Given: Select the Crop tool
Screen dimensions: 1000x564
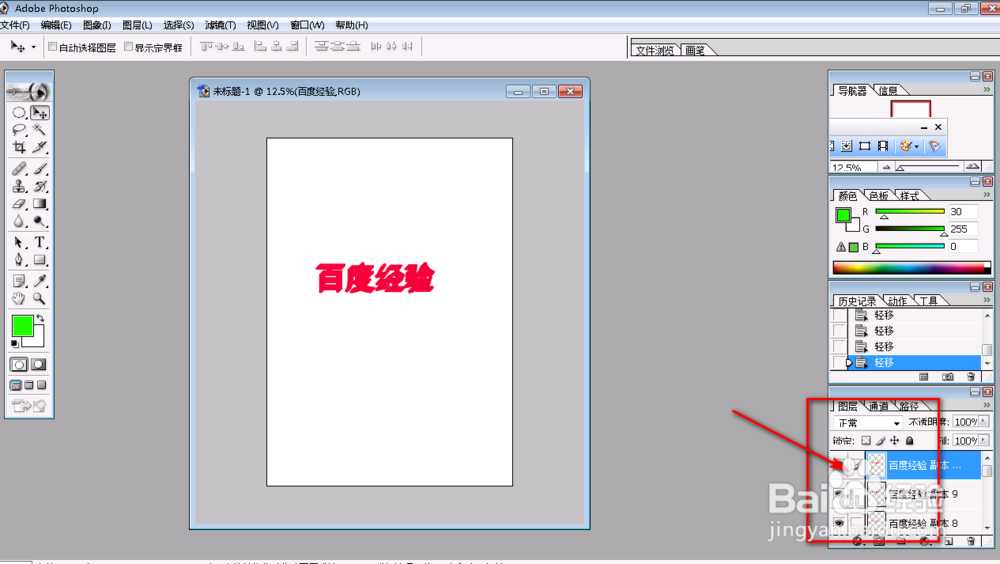Looking at the screenshot, I should tap(19, 147).
